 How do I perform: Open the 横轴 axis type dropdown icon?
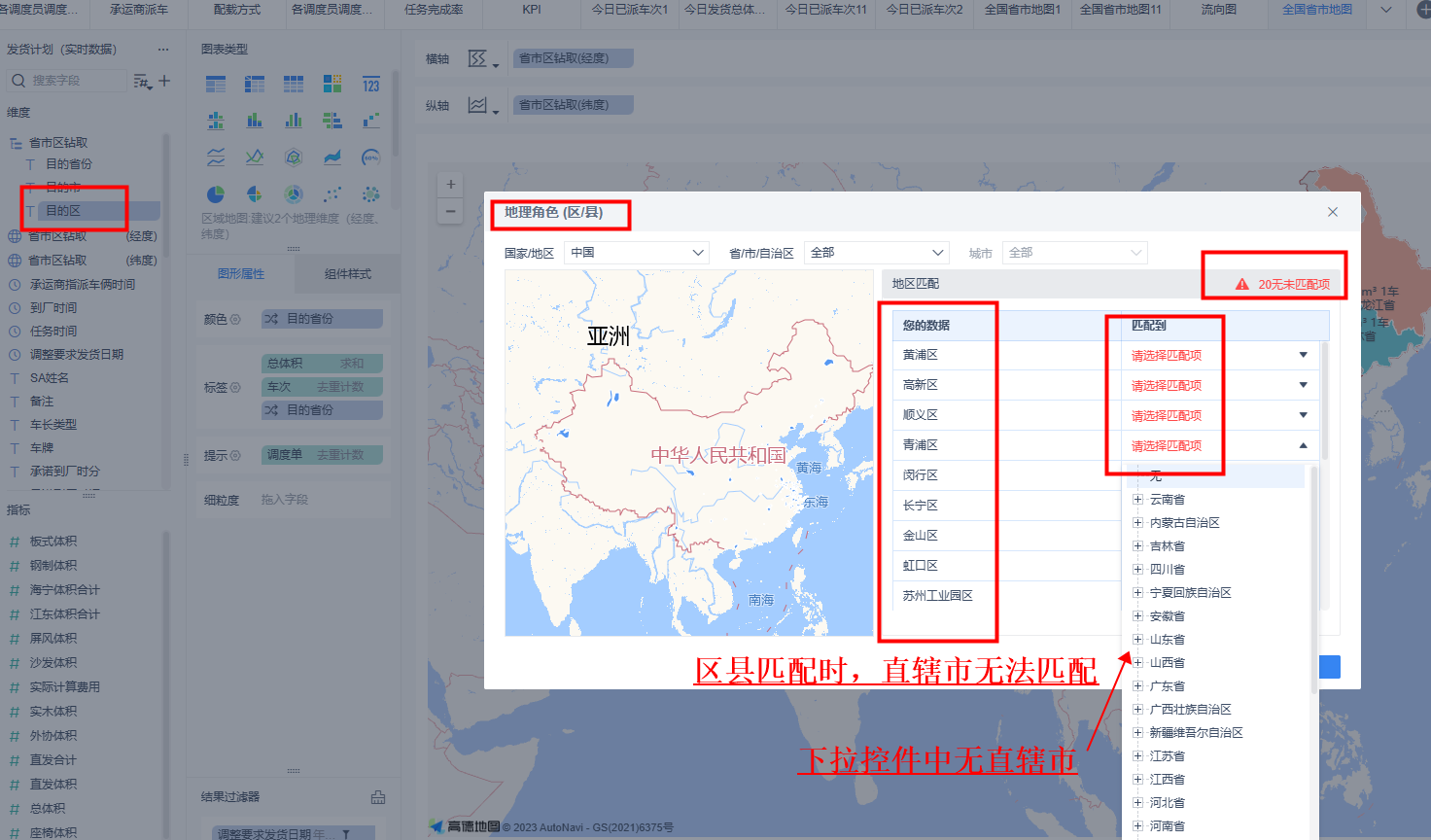(x=482, y=59)
